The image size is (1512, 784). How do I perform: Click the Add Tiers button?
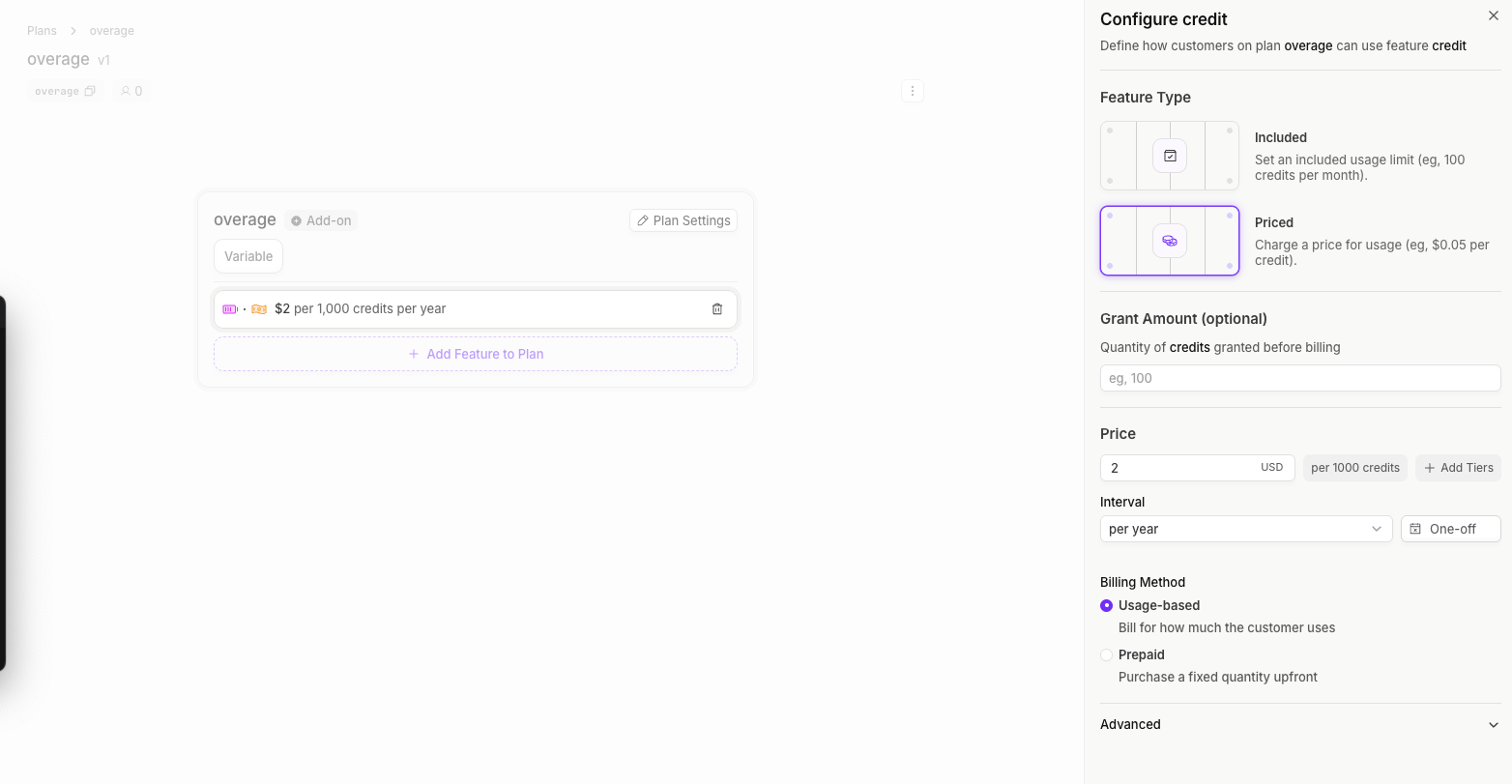point(1458,467)
